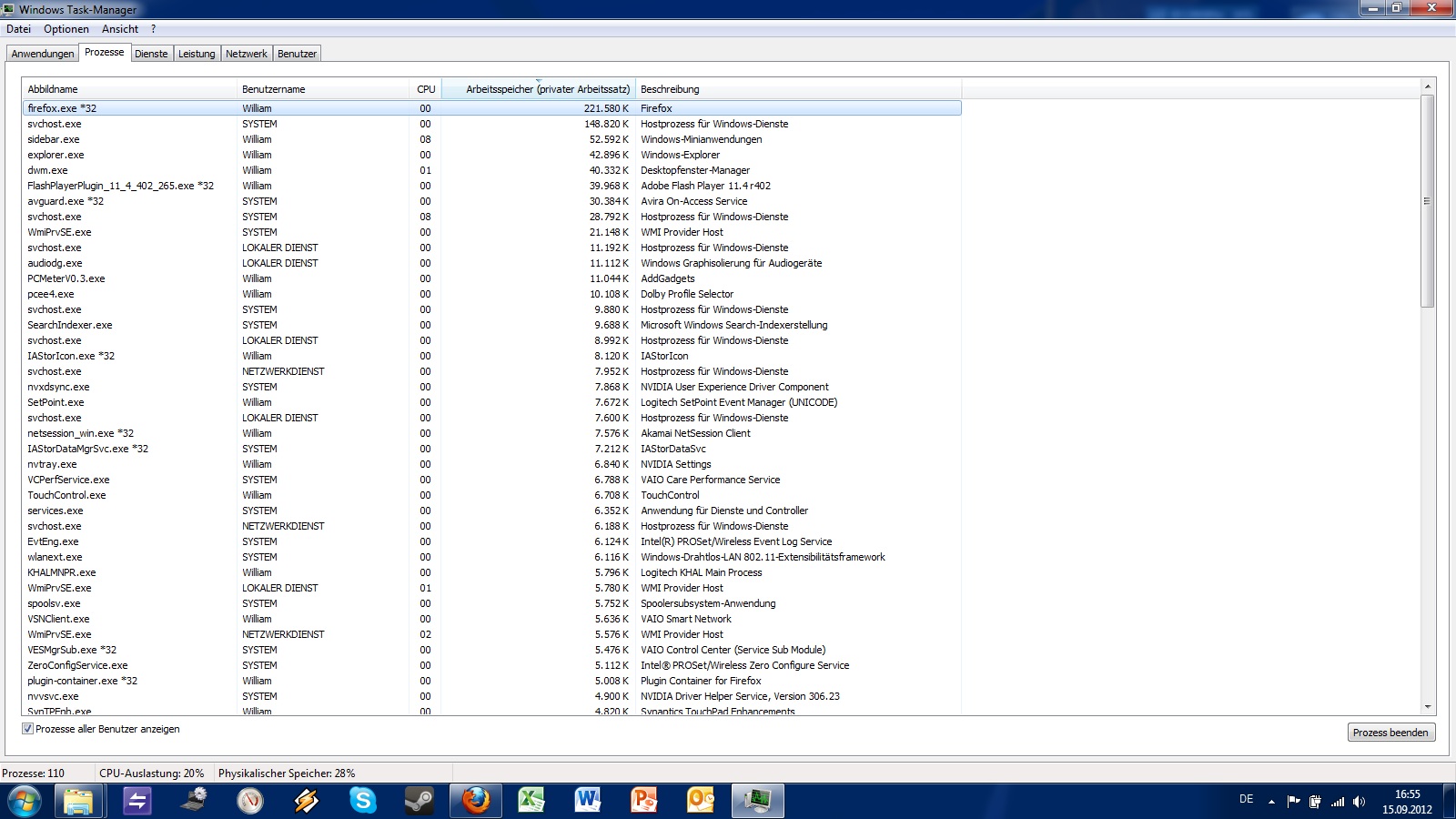Launch Steam from the taskbar
1456x819 pixels.
(420, 802)
